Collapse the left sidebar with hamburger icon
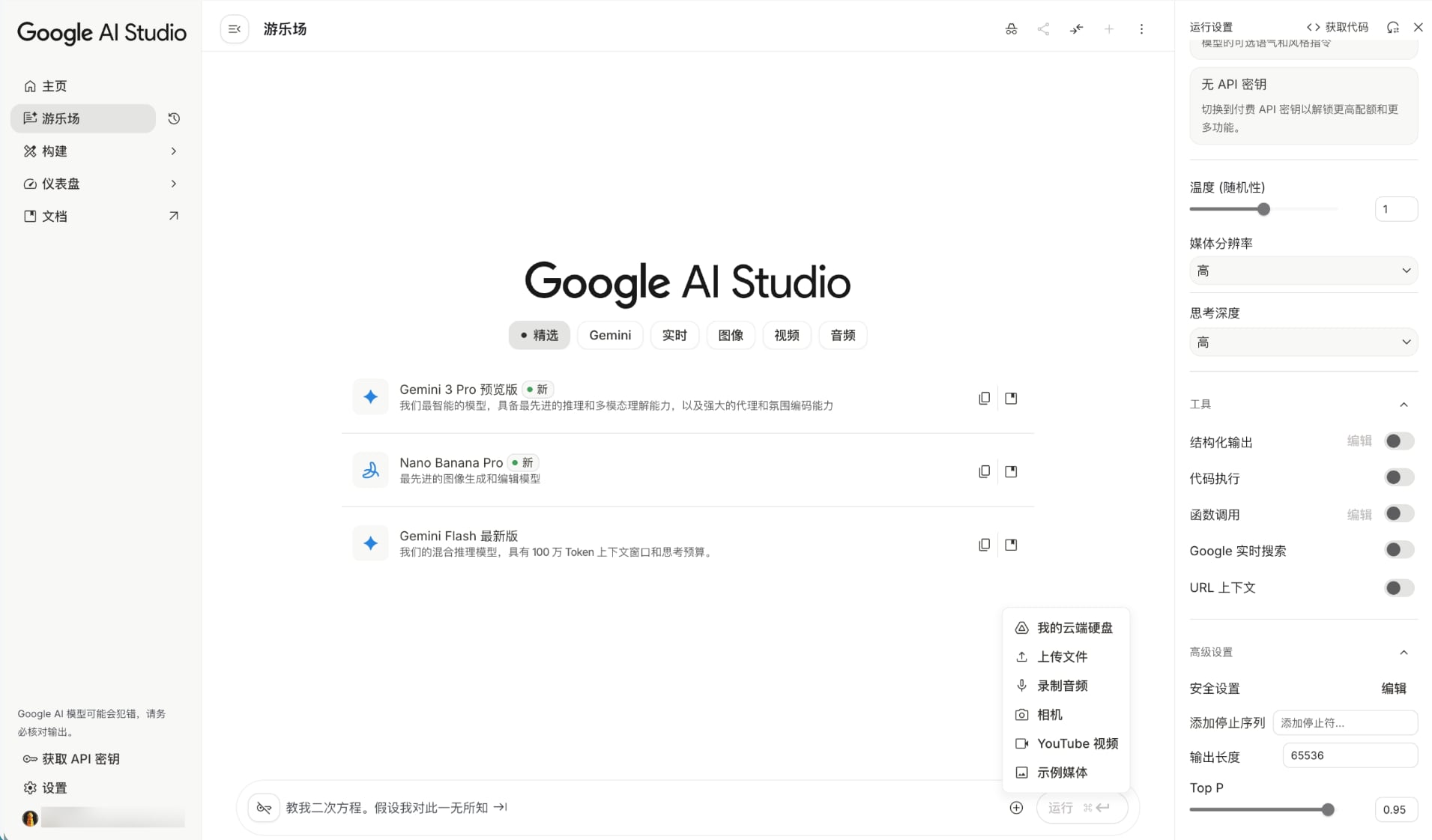 [234, 28]
